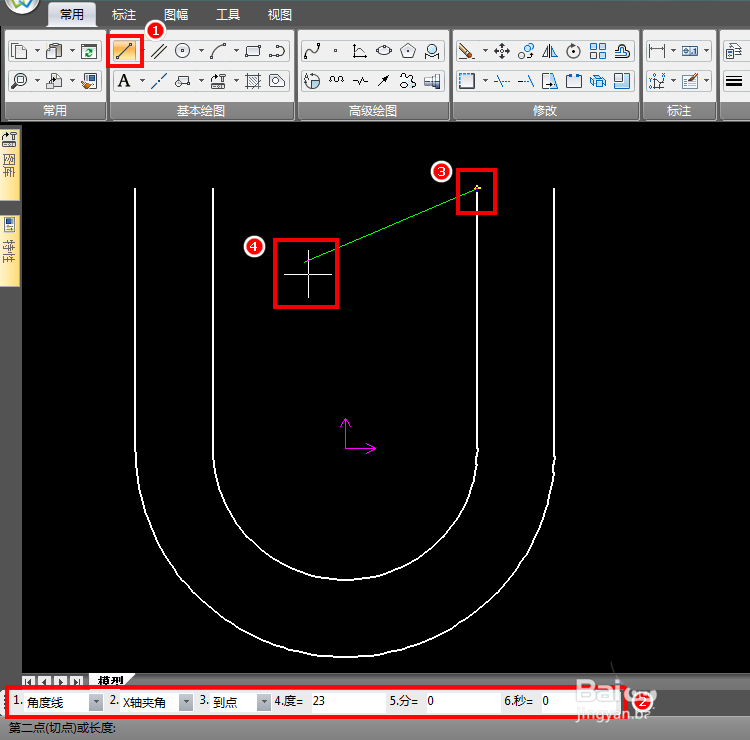
Task: Select the Rectangle drawing tool
Action: tap(253, 51)
